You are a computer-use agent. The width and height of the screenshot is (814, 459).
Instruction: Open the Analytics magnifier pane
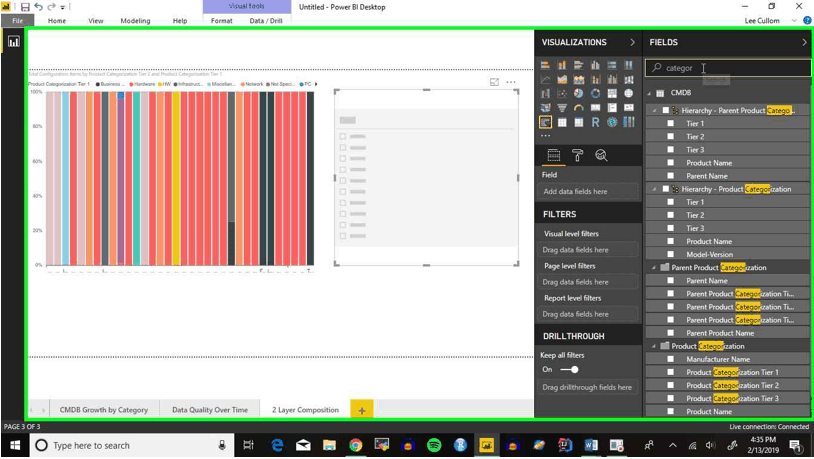click(x=601, y=155)
